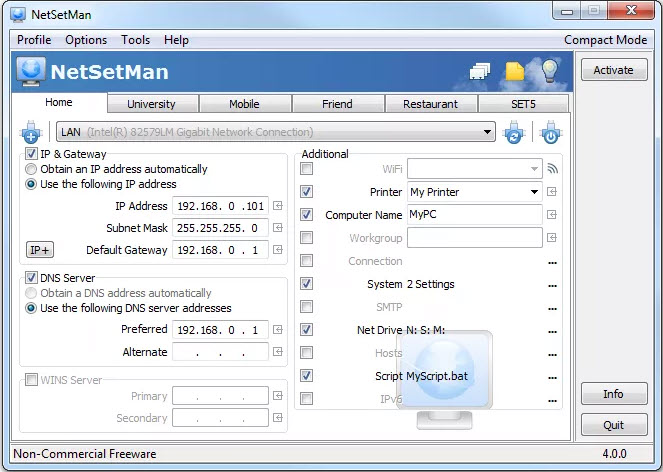Select Use the following DNS server addresses
The height and width of the screenshot is (472, 663).
pyautogui.click(x=31, y=308)
